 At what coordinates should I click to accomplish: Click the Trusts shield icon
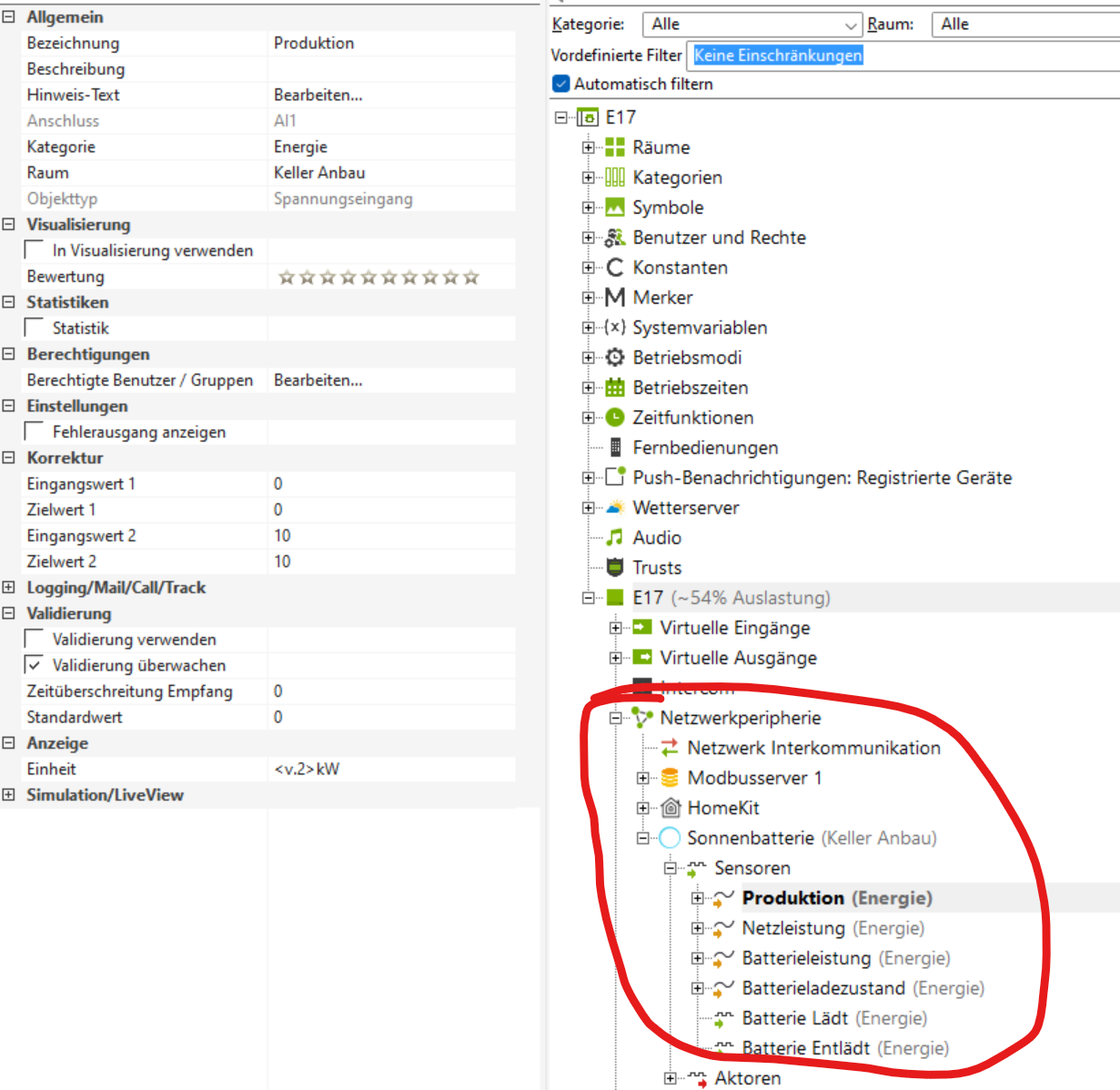[615, 568]
